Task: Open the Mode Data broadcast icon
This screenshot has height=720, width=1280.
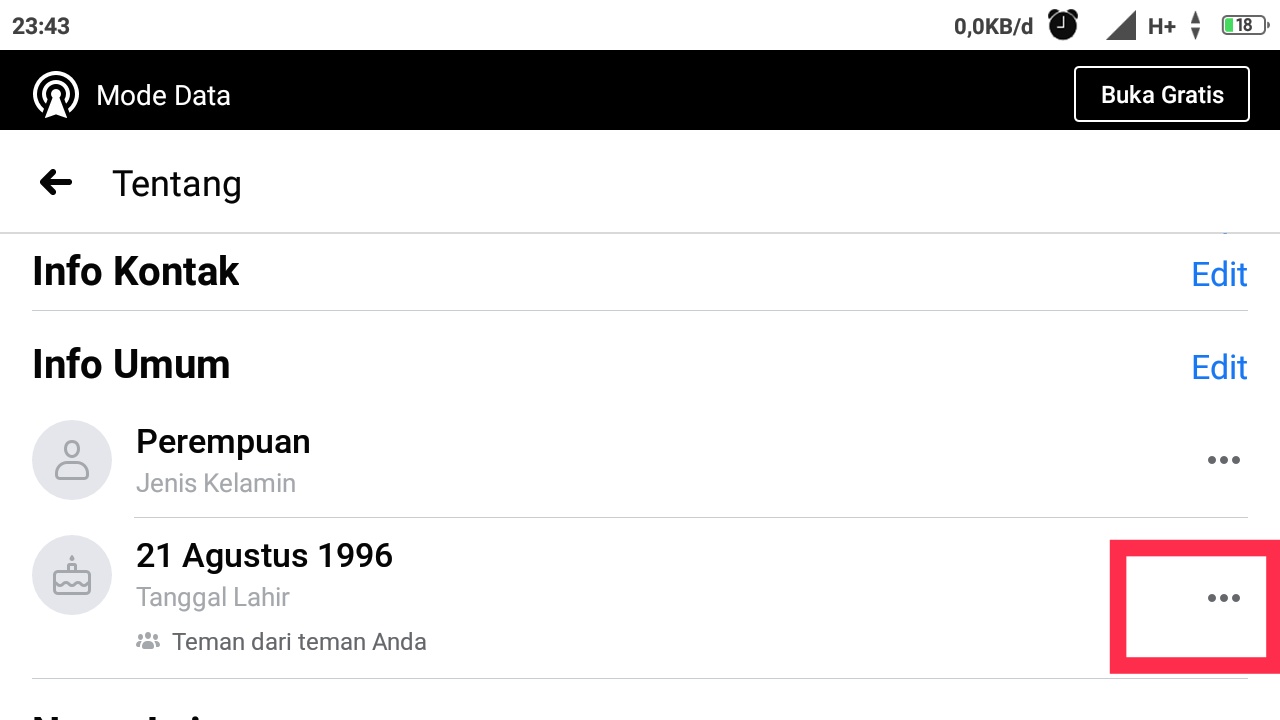Action: 56,92
